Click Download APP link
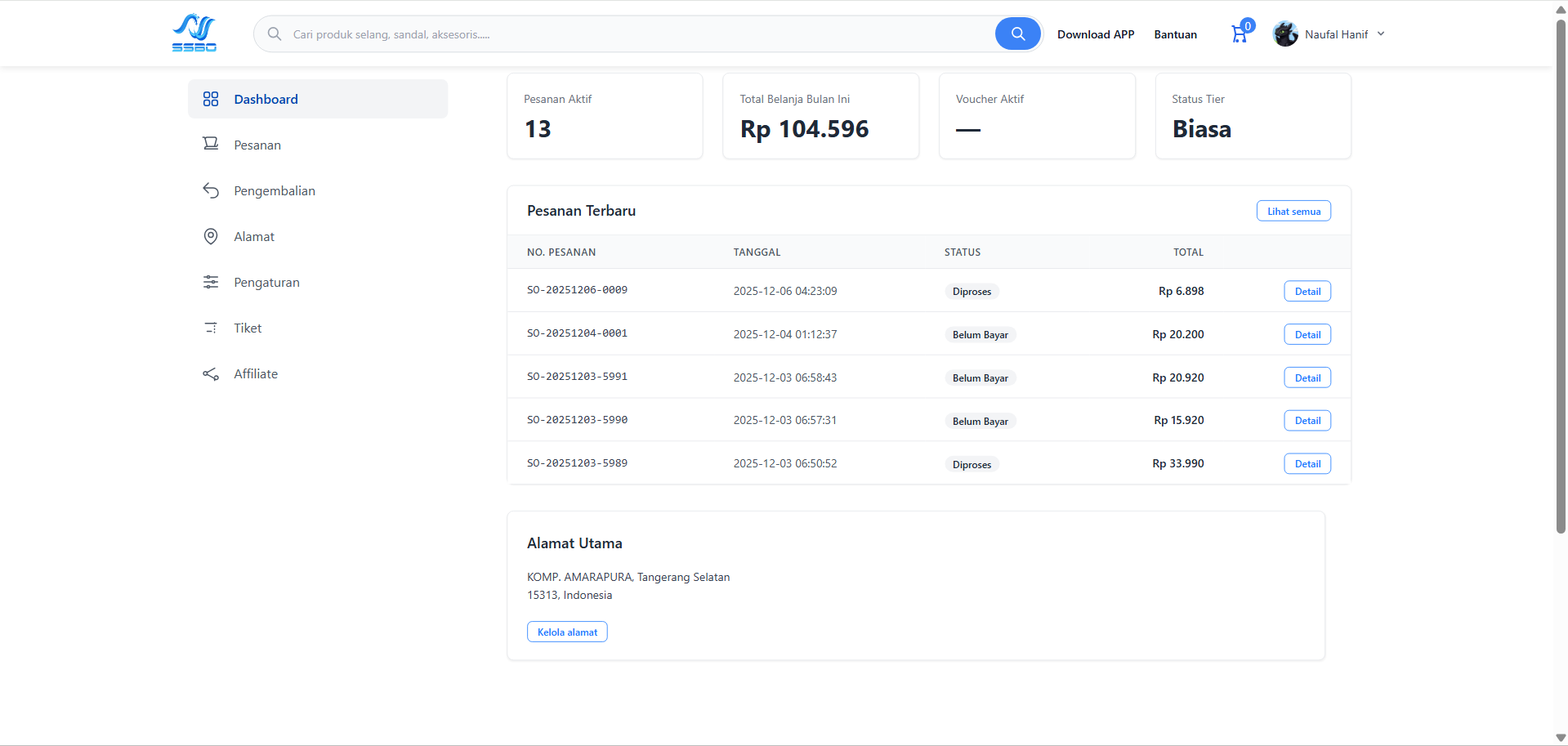 (1095, 34)
